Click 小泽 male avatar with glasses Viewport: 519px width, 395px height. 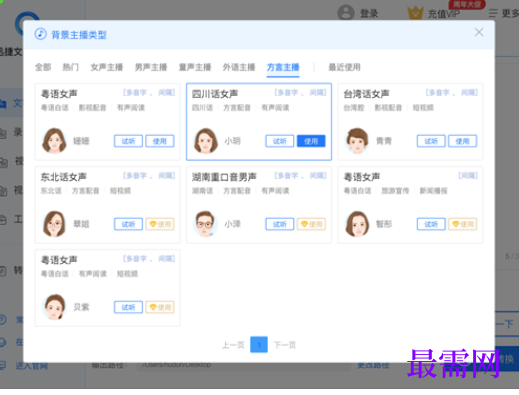[x=205, y=224]
